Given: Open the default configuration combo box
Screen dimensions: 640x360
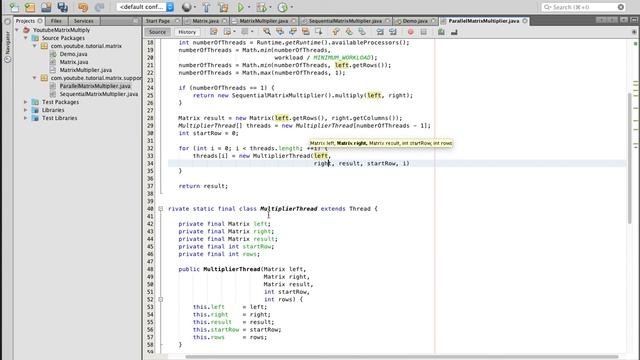Looking at the screenshot, I should [145, 7].
